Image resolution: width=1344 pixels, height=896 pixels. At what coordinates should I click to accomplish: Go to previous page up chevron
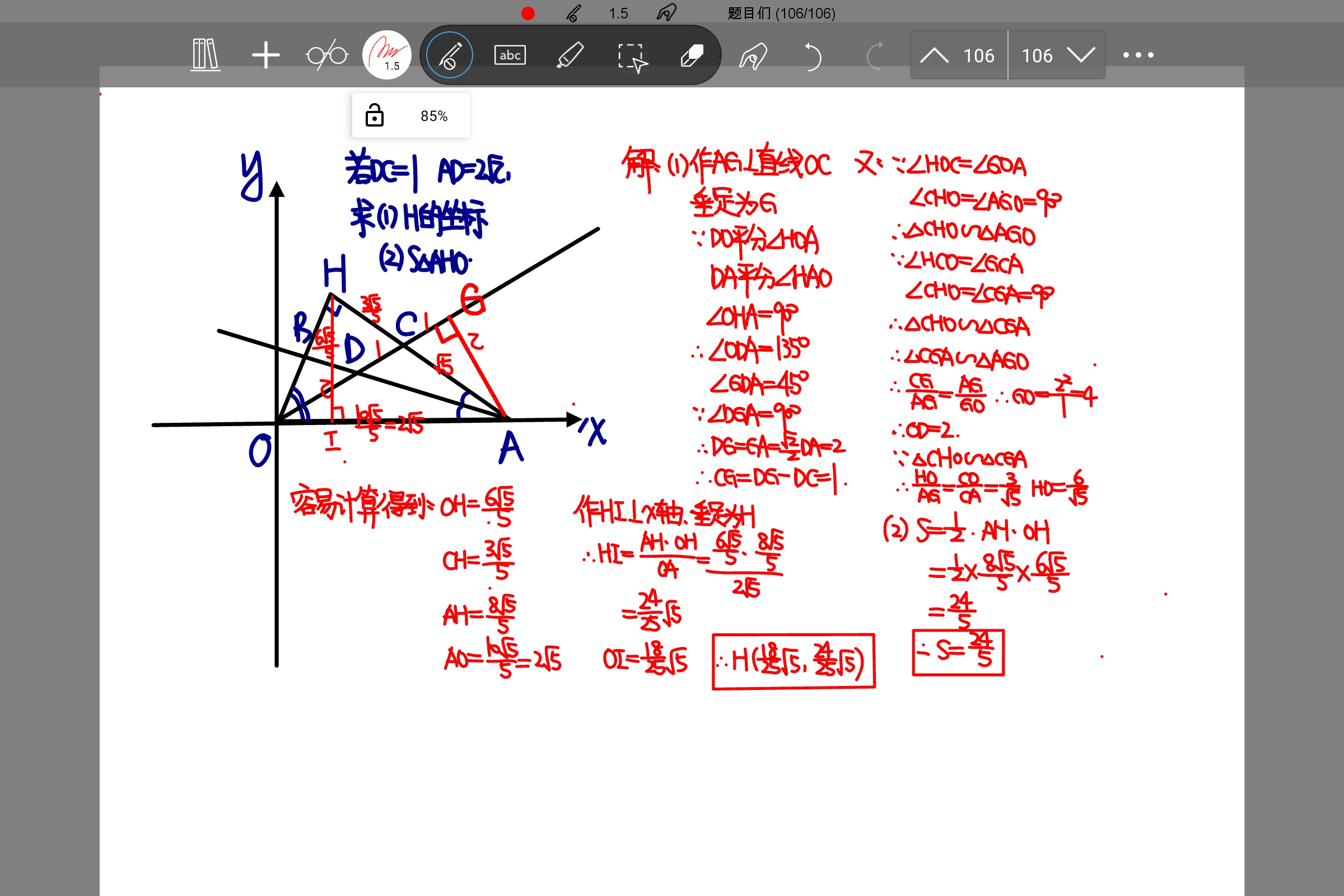click(x=934, y=55)
